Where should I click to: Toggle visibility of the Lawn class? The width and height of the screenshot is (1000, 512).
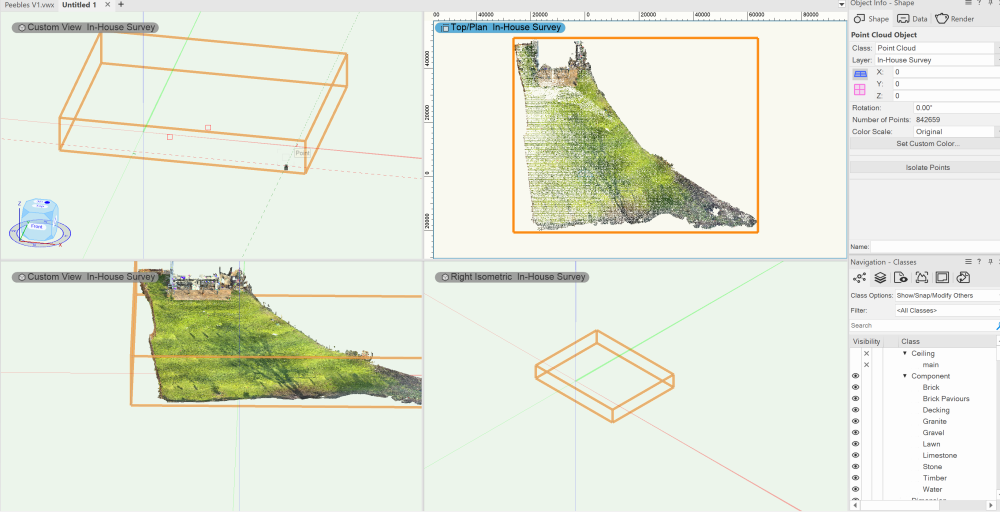click(x=856, y=444)
